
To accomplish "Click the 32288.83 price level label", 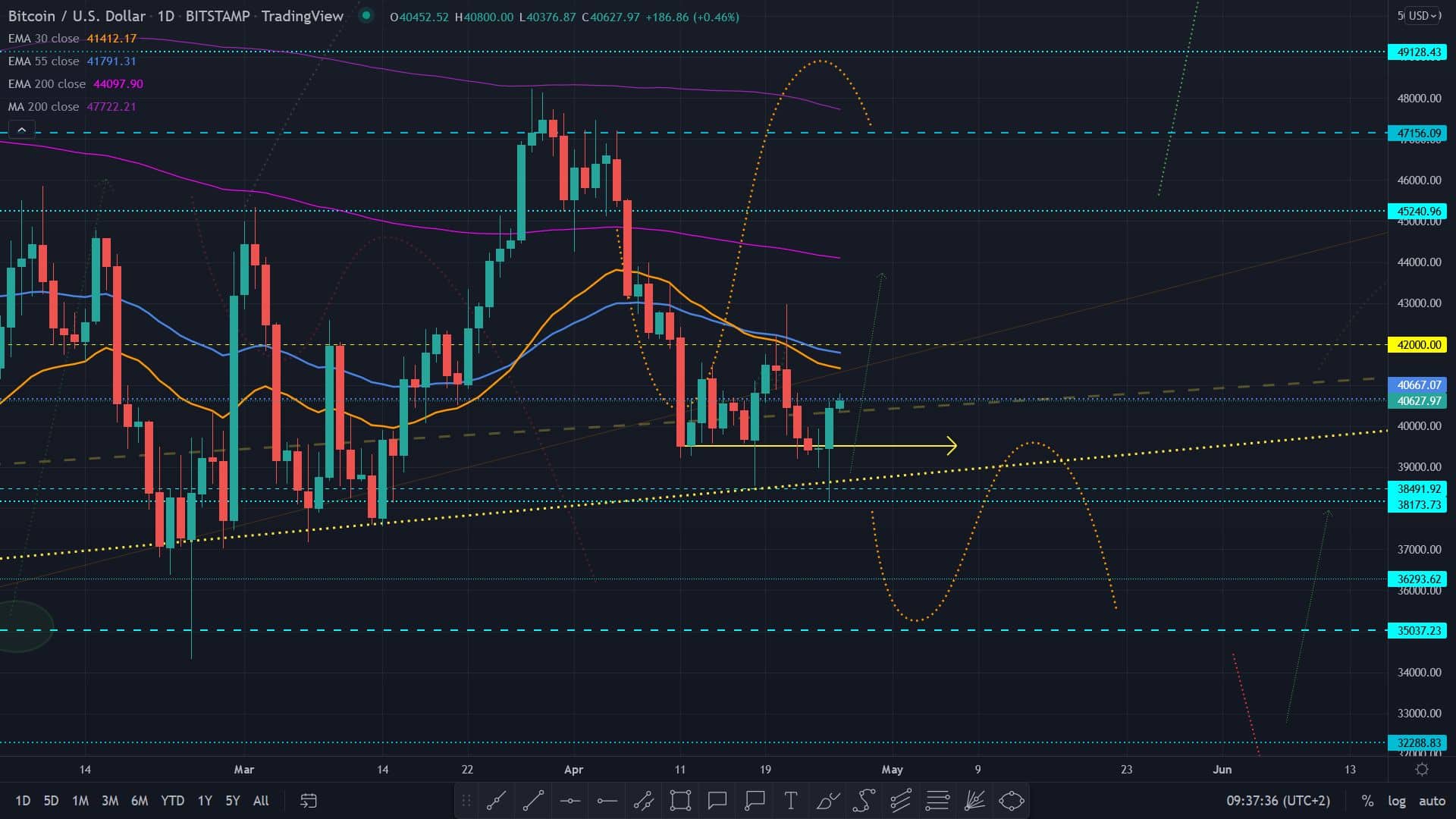I will click(x=1417, y=743).
